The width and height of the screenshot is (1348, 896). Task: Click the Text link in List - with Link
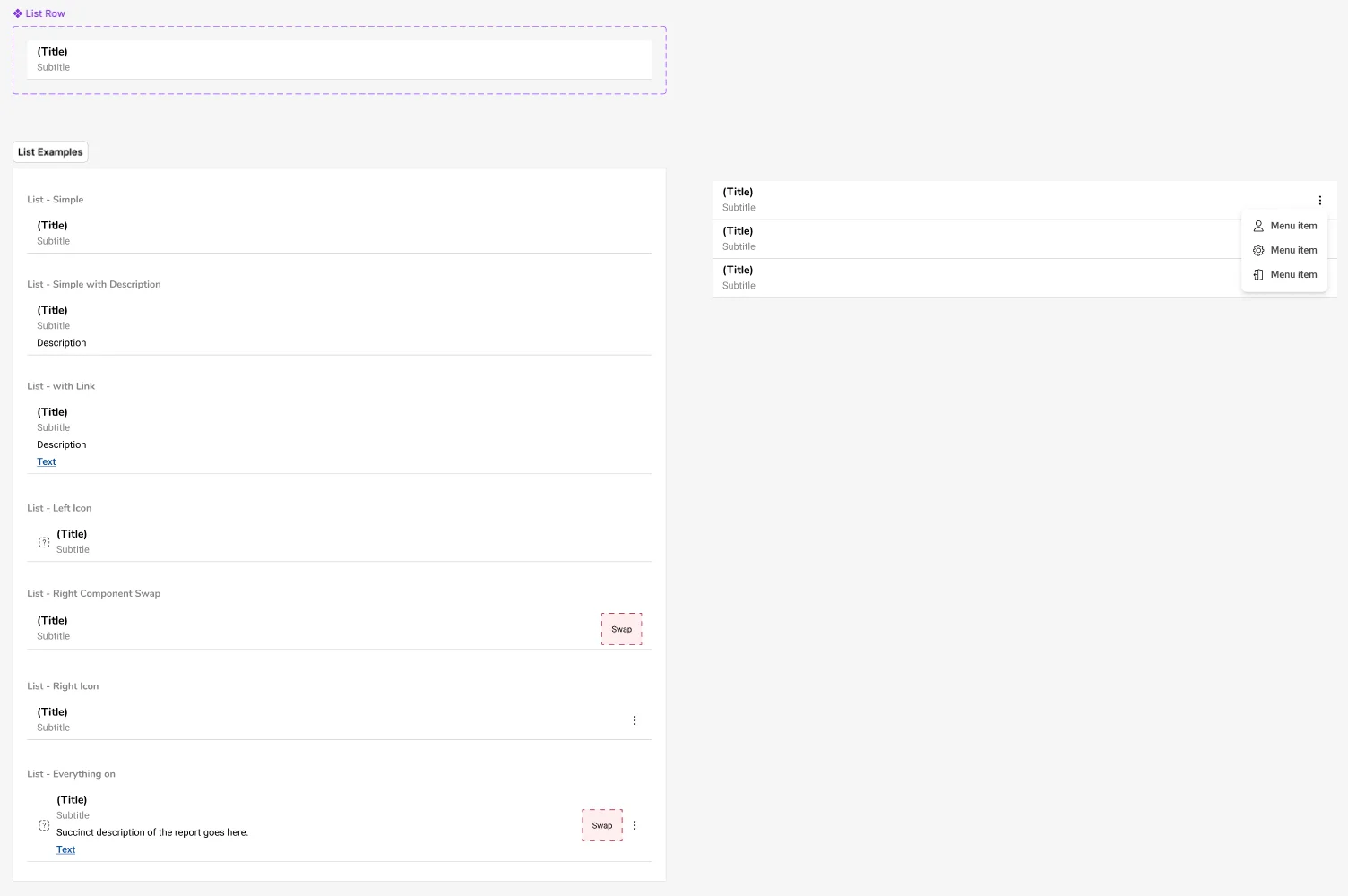pos(46,461)
